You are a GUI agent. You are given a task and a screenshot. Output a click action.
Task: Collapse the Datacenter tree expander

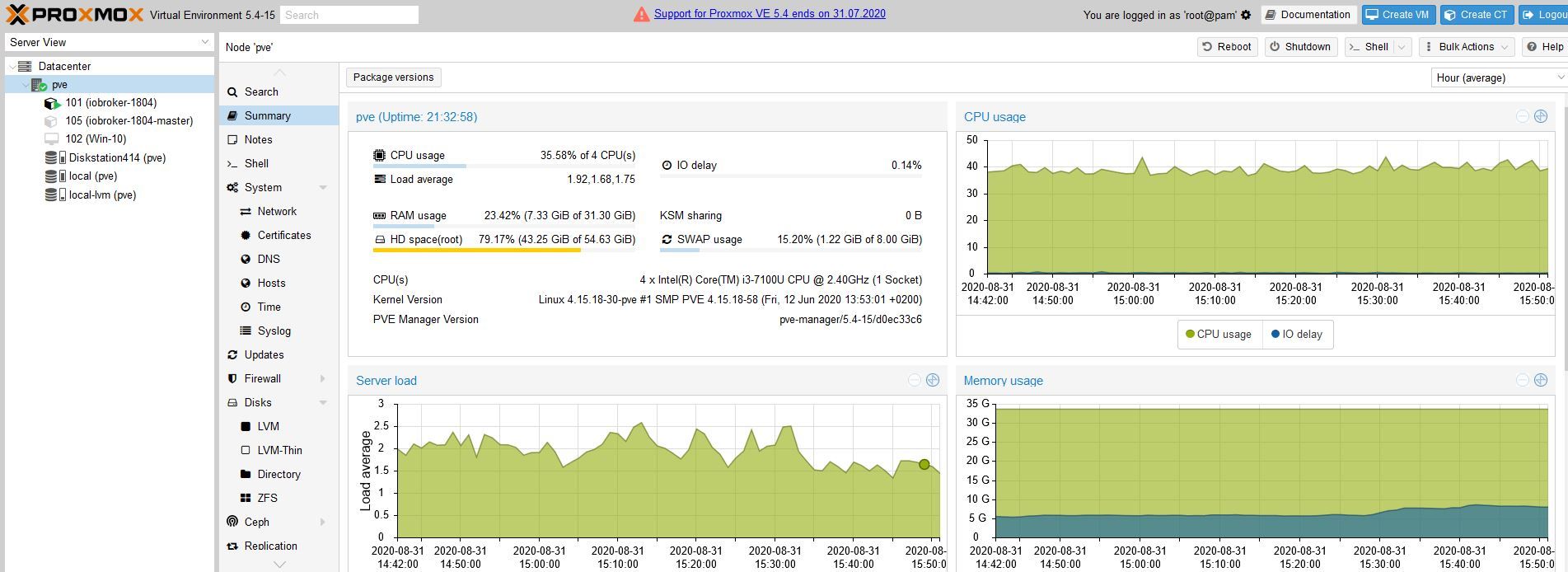pyautogui.click(x=12, y=66)
